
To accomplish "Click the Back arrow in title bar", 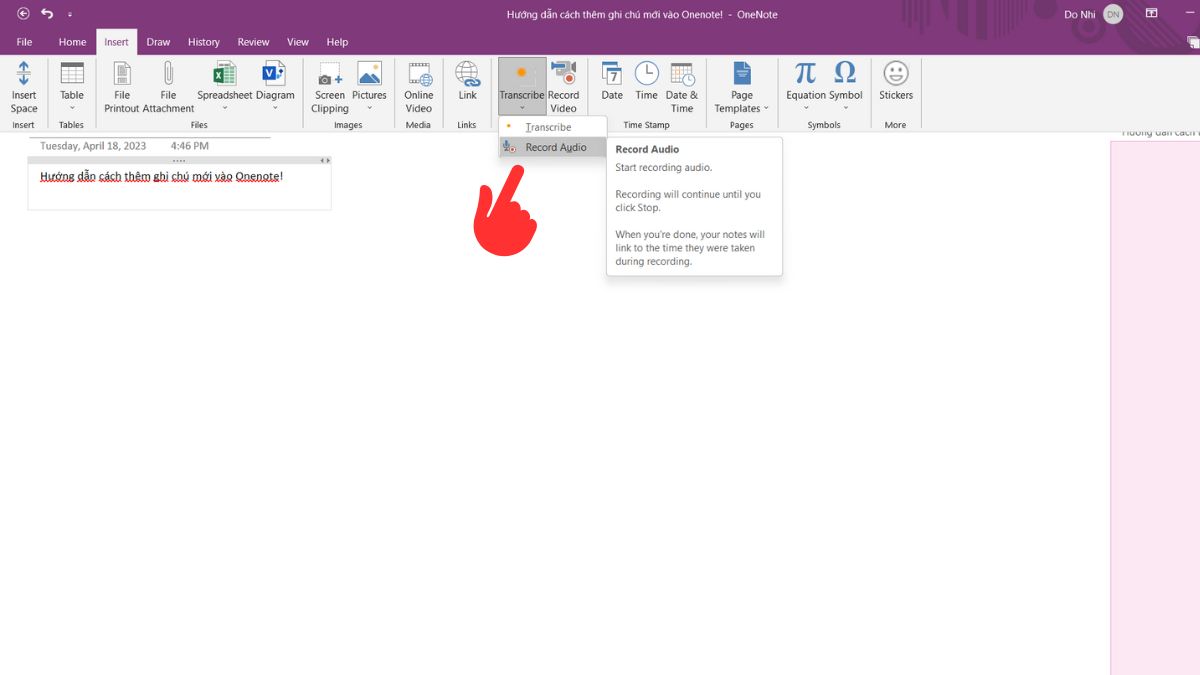I will pyautogui.click(x=23, y=14).
